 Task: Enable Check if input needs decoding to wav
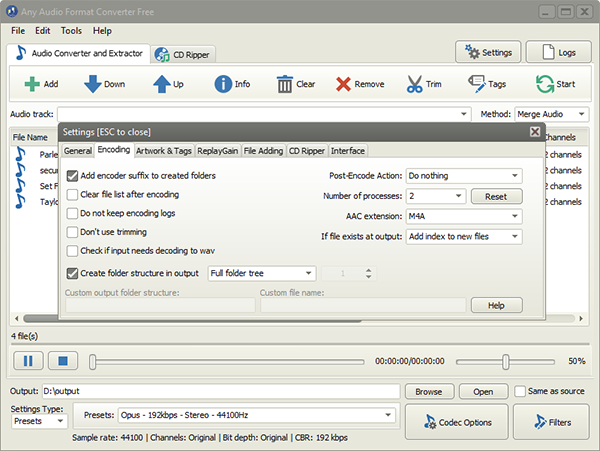[x=72, y=251]
